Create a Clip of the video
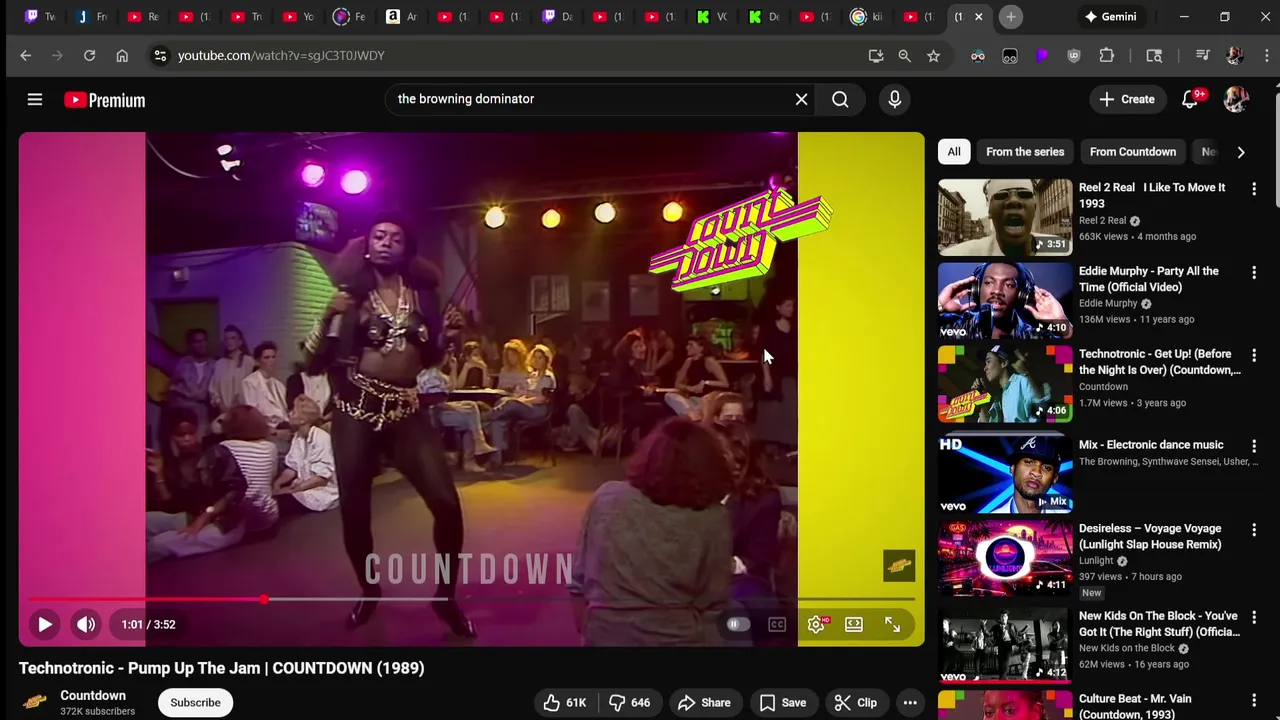This screenshot has width=1280, height=720. (856, 702)
